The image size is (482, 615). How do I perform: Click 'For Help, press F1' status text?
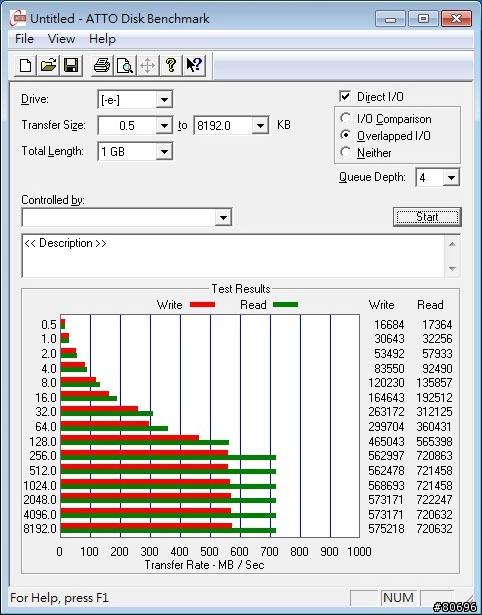[x=59, y=598]
